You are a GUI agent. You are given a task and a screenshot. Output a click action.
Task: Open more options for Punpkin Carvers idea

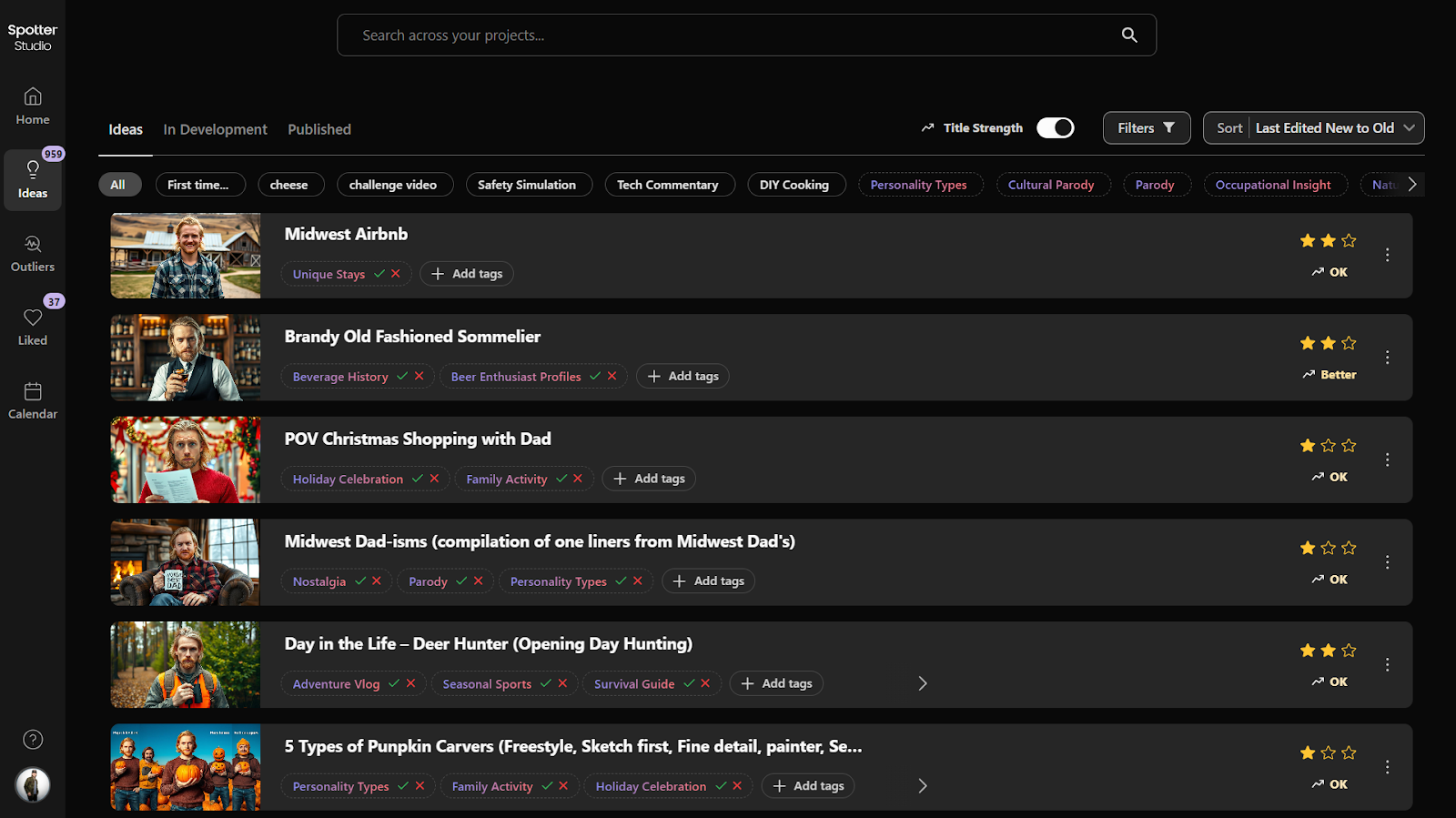pos(1387,768)
